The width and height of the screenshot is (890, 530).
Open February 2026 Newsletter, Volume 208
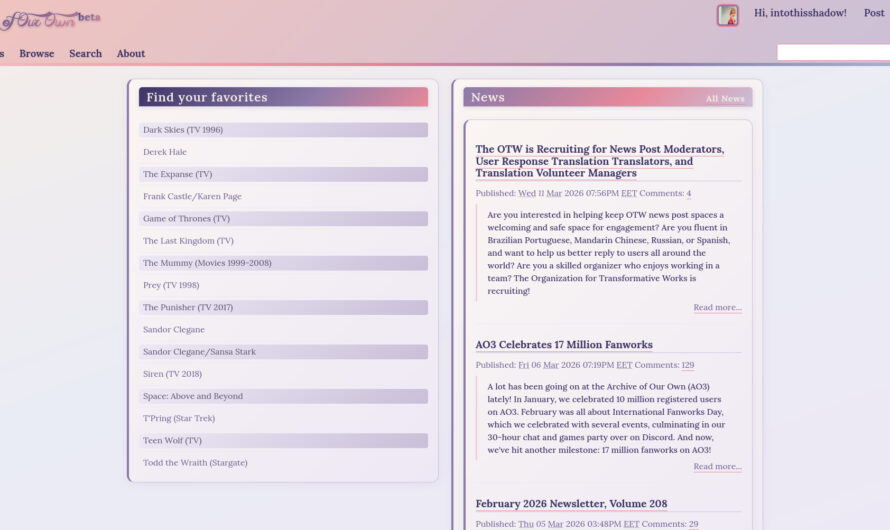click(571, 503)
